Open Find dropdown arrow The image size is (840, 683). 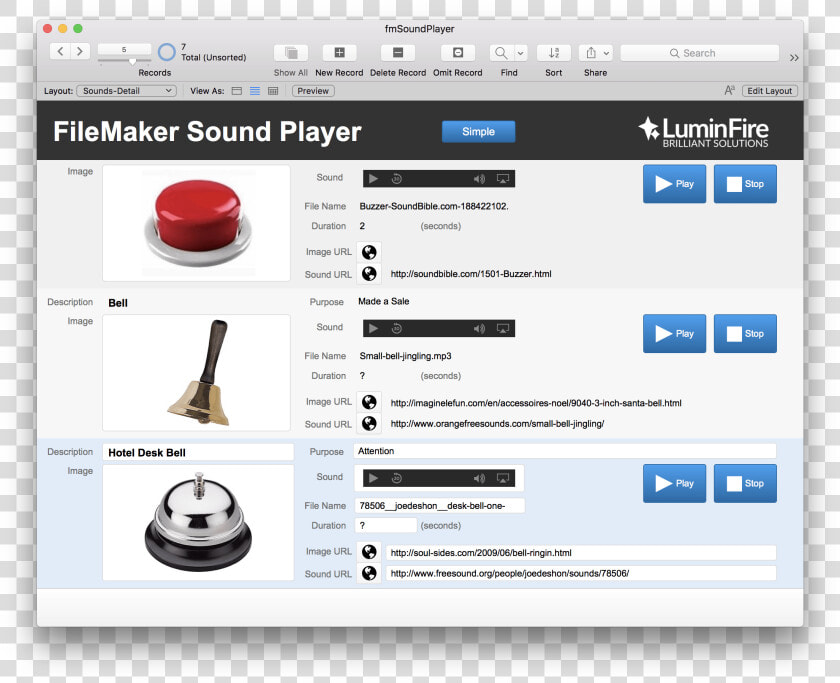tap(520, 52)
